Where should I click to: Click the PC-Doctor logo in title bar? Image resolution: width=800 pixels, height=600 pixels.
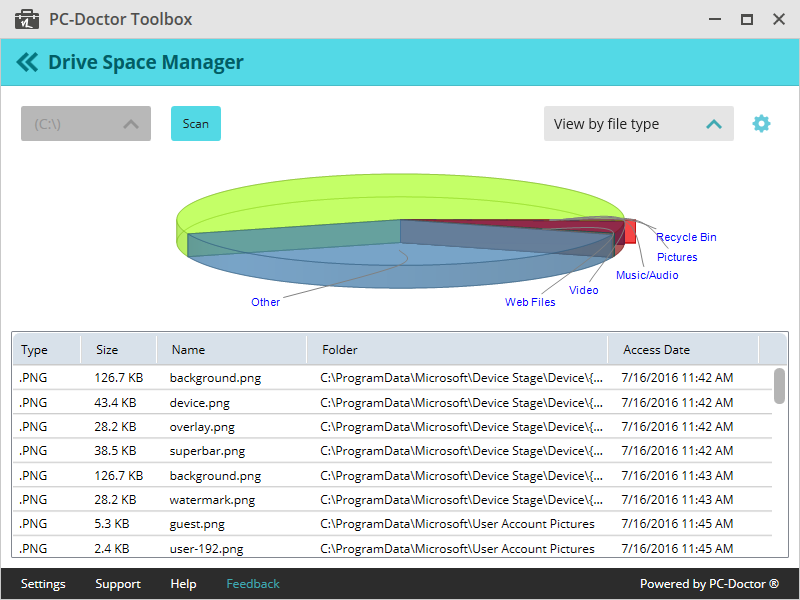[25, 18]
